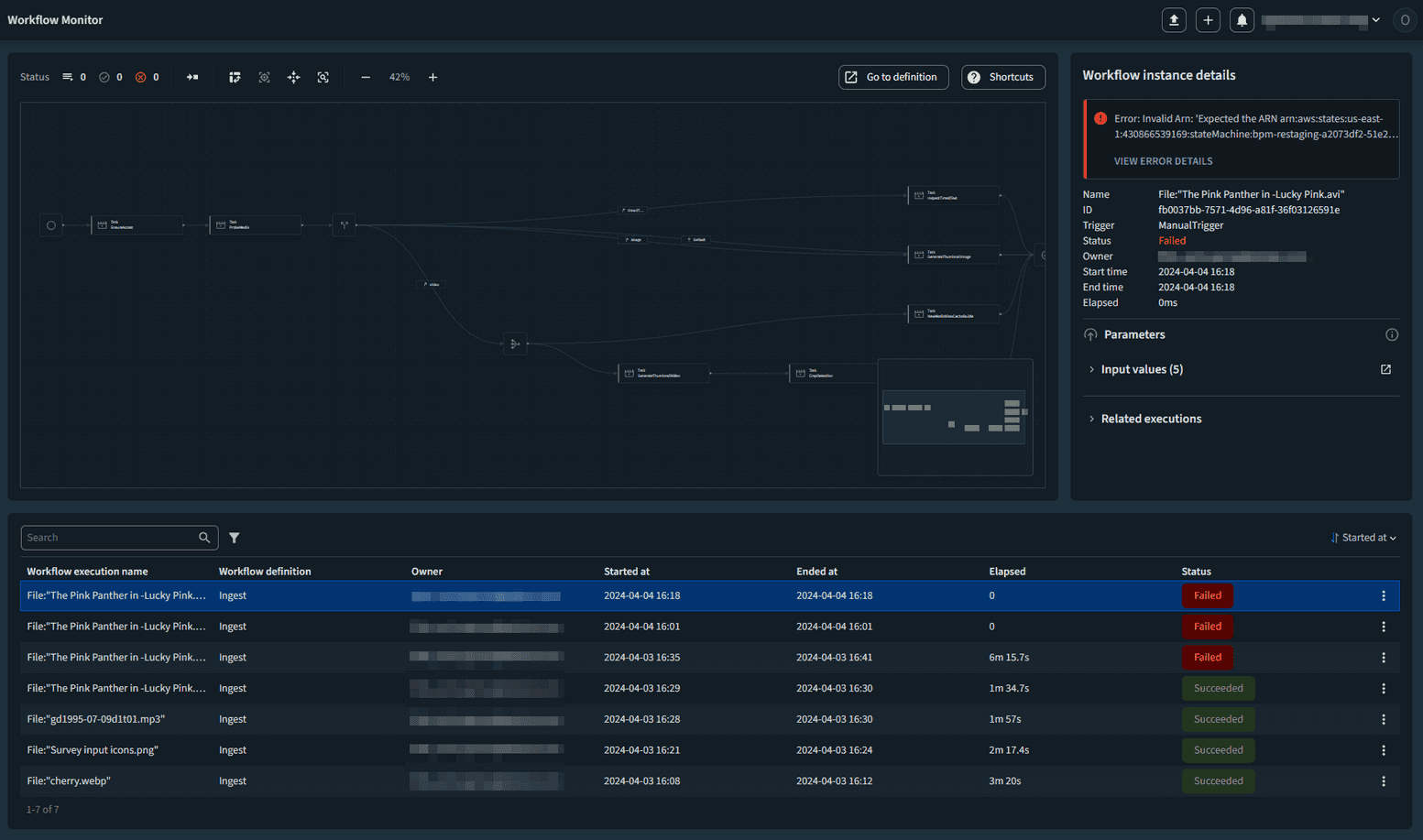This screenshot has height=840, width=1423.
Task: Open row menu for gd1995-07-09d1t01.mp3
Action: (1384, 719)
